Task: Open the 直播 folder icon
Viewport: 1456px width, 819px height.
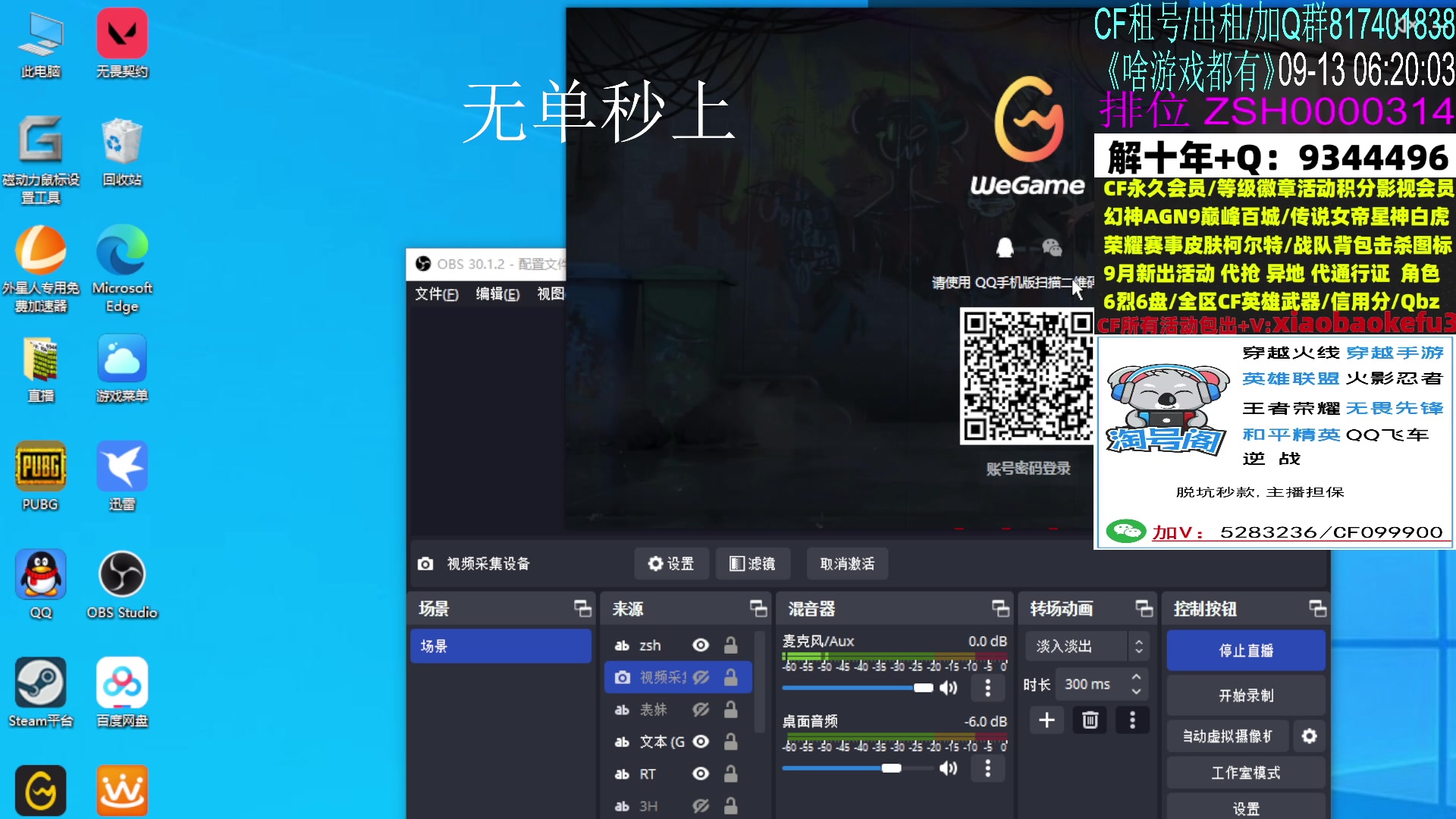Action: pyautogui.click(x=41, y=369)
